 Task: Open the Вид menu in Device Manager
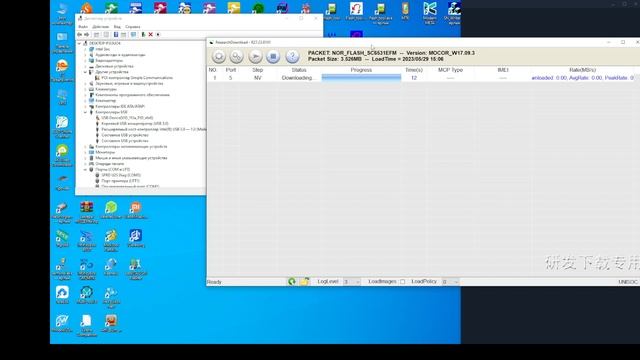click(117, 27)
